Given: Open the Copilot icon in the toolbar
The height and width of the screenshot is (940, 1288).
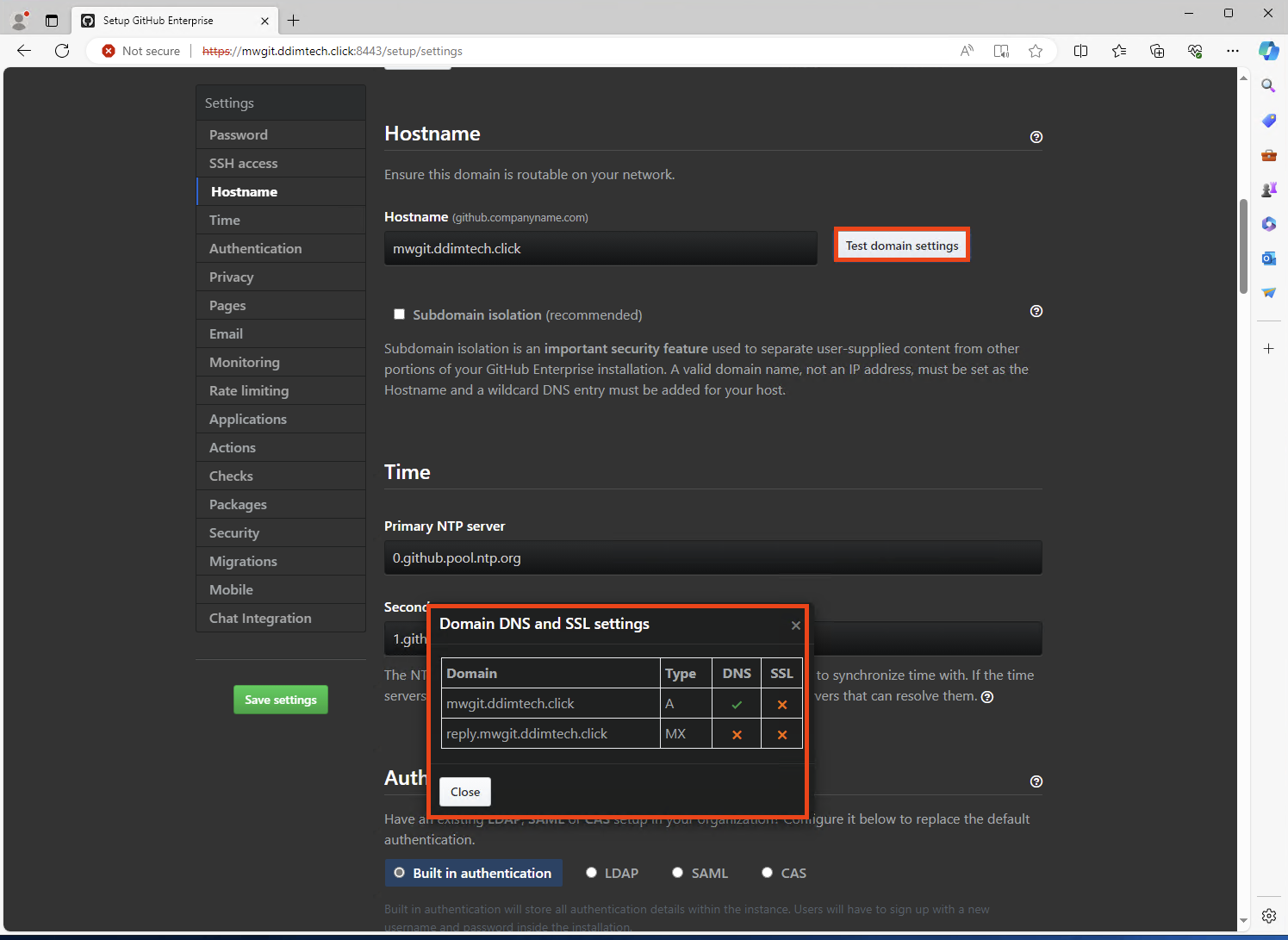Looking at the screenshot, I should click(1268, 51).
